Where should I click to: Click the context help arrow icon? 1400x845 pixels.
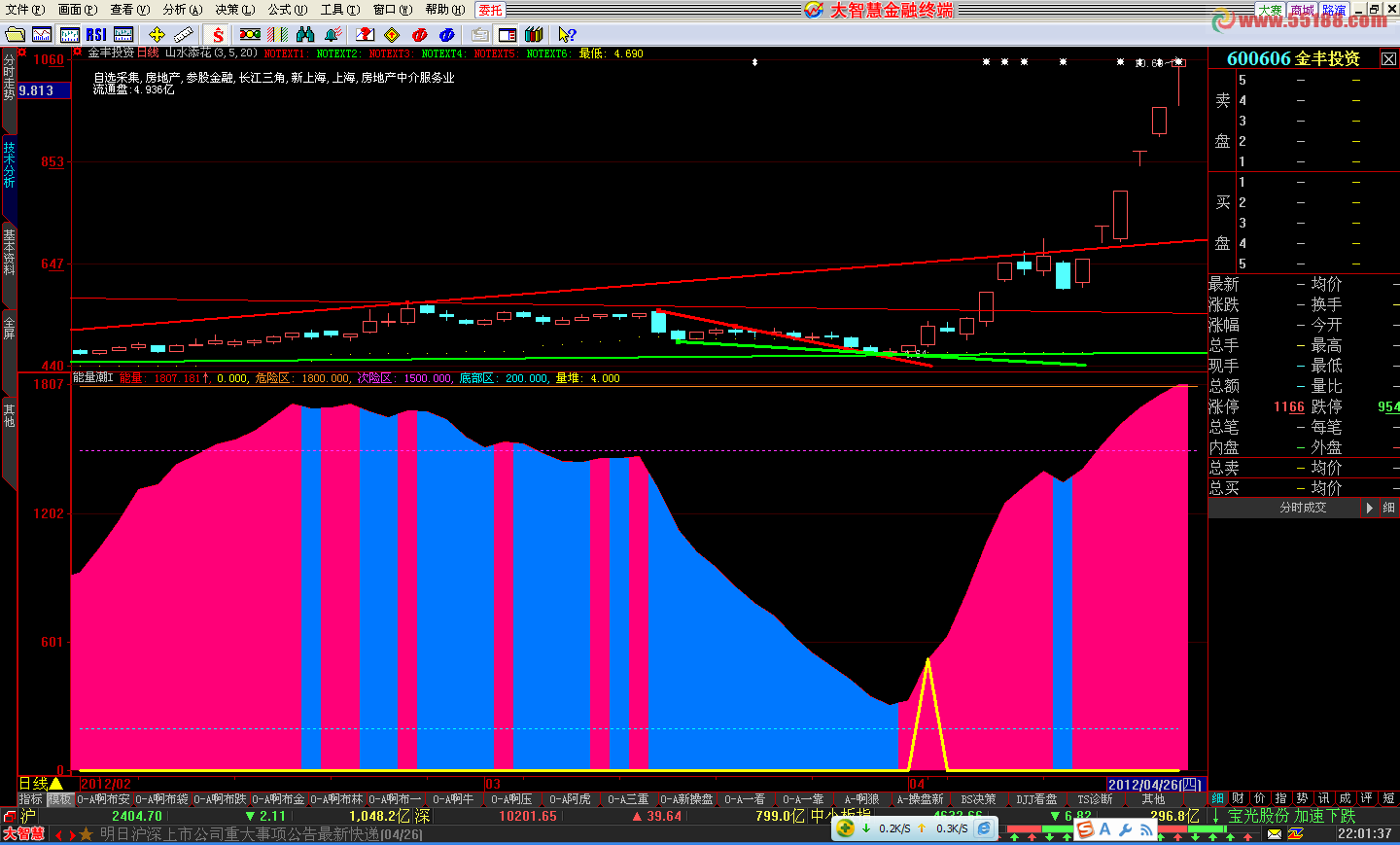(x=567, y=35)
